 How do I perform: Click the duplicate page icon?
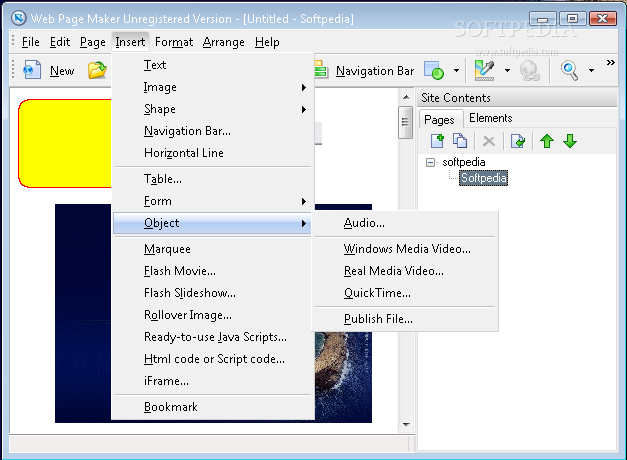click(x=460, y=141)
